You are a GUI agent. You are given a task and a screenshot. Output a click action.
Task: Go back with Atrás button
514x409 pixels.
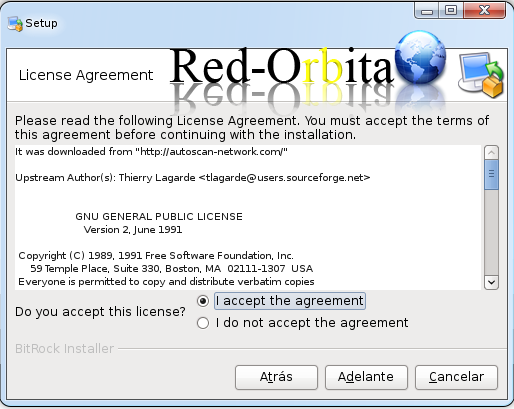276,377
